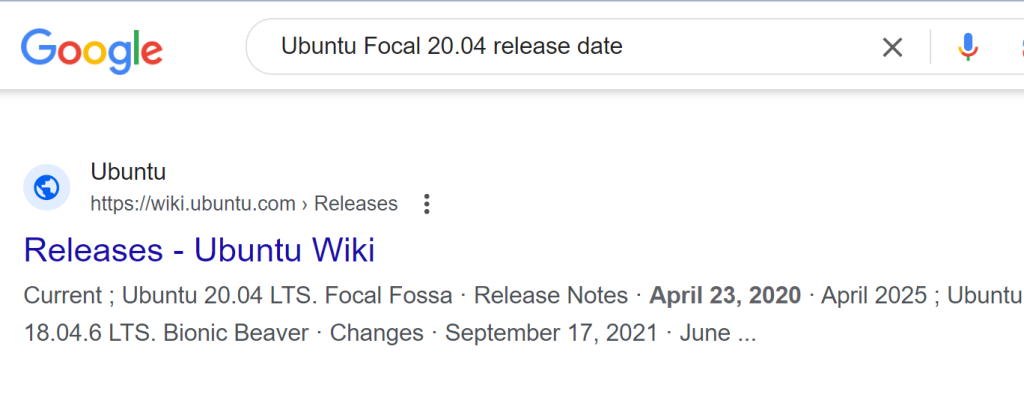Select the Releases breadcrumb in the URL
This screenshot has height=394, width=1024.
pos(356,204)
